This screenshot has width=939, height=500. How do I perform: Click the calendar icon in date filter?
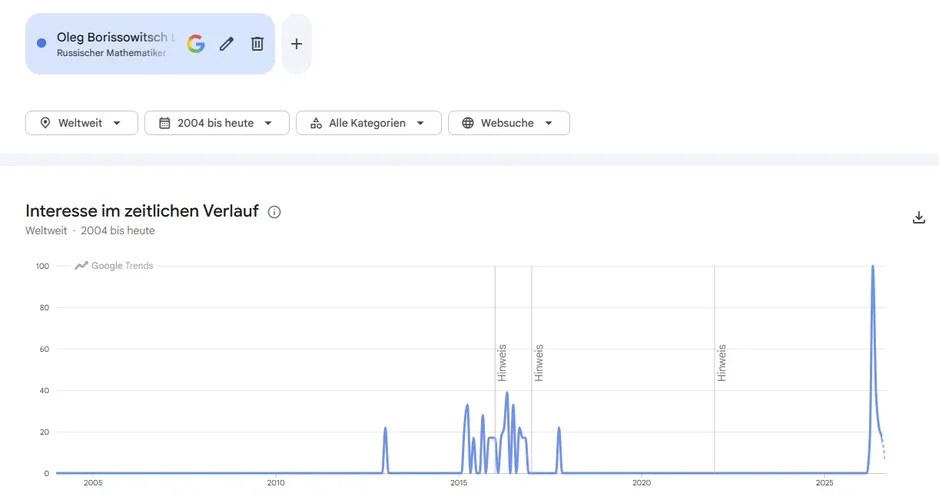(164, 123)
